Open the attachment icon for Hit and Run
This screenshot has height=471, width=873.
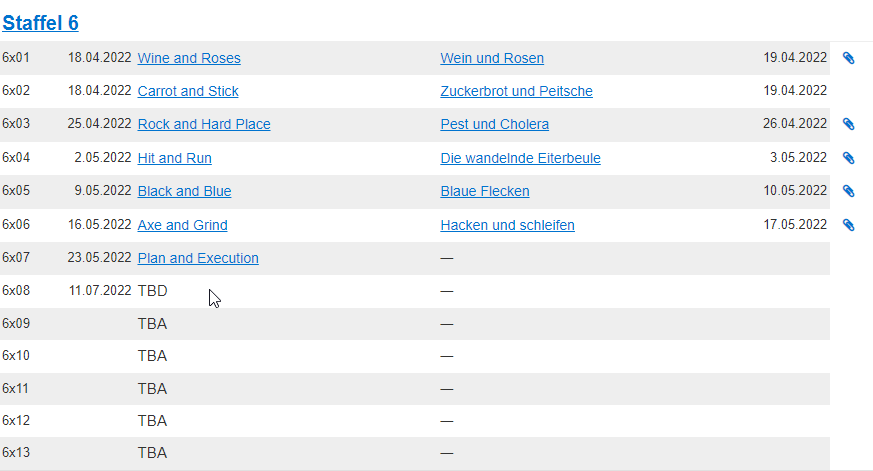(849, 158)
